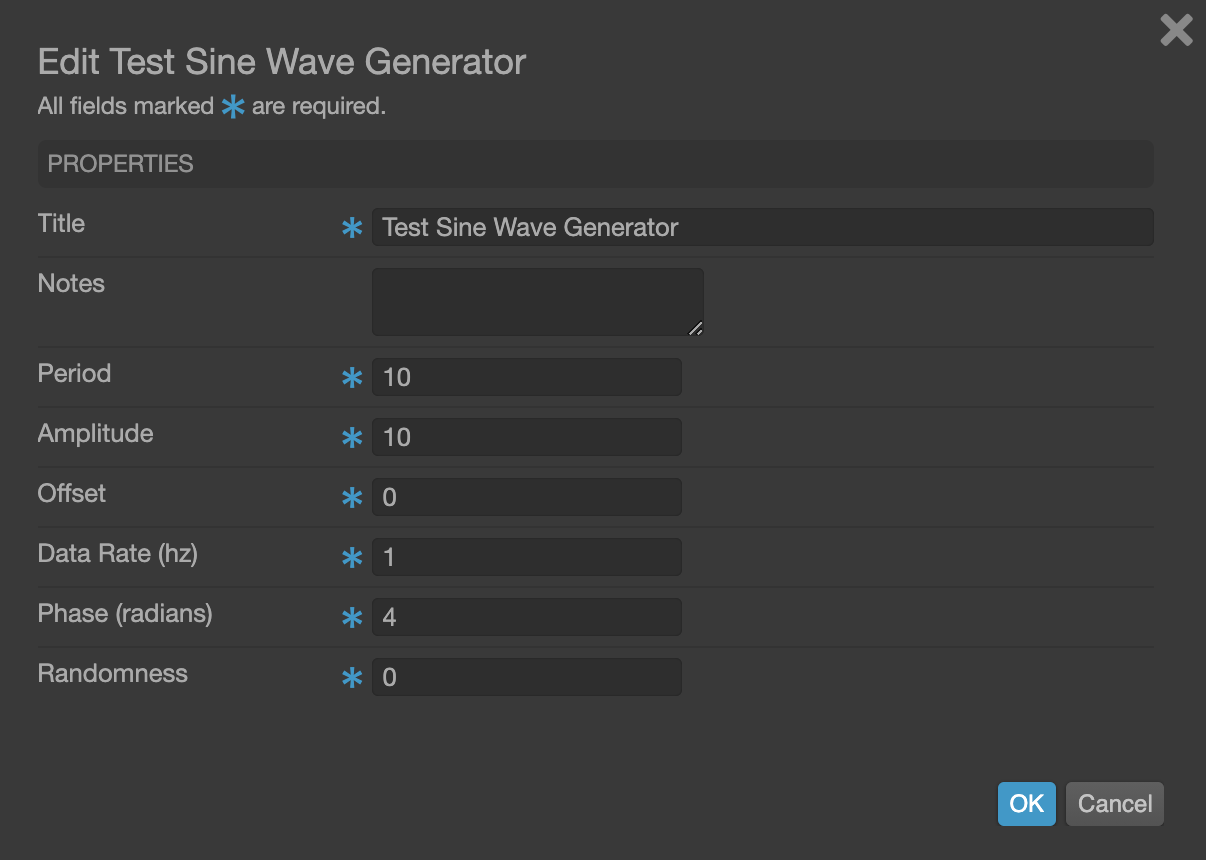Confirm changes with the OK button
The image size is (1206, 860).
[x=1026, y=803]
